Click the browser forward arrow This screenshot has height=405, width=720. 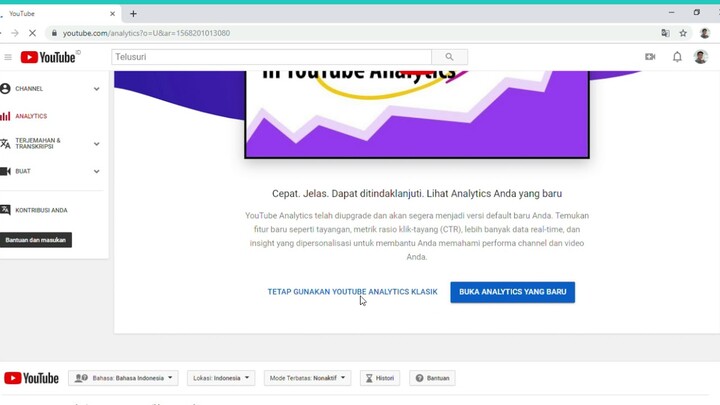point(15,33)
